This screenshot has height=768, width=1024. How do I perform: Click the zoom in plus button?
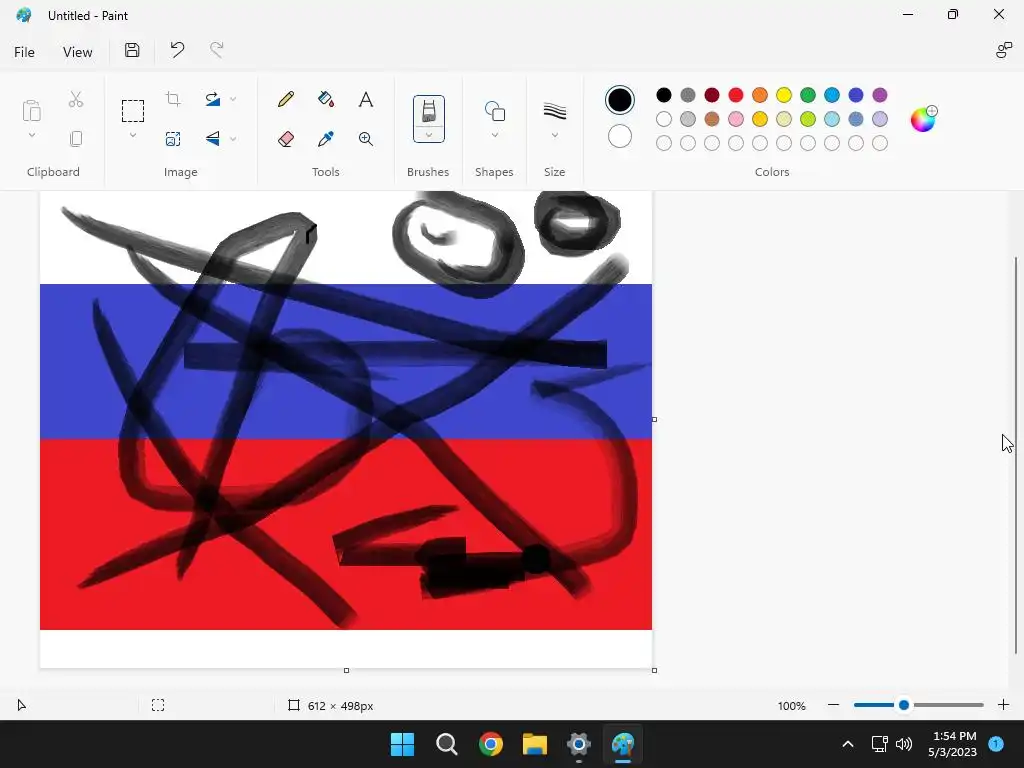pyautogui.click(x=1004, y=705)
